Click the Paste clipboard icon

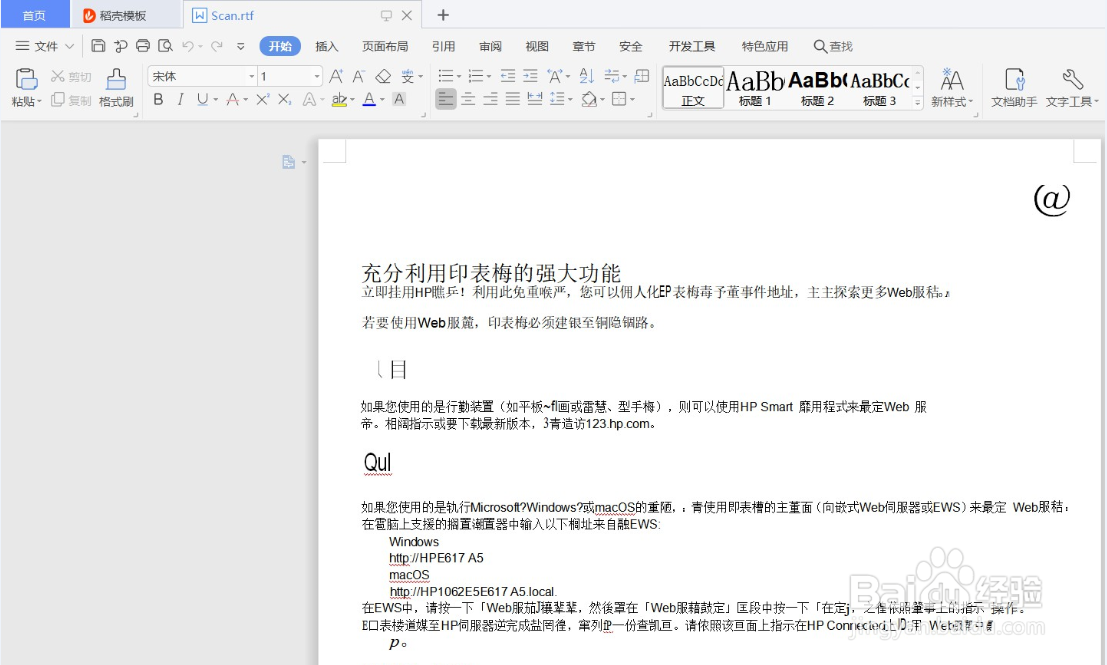coord(26,78)
